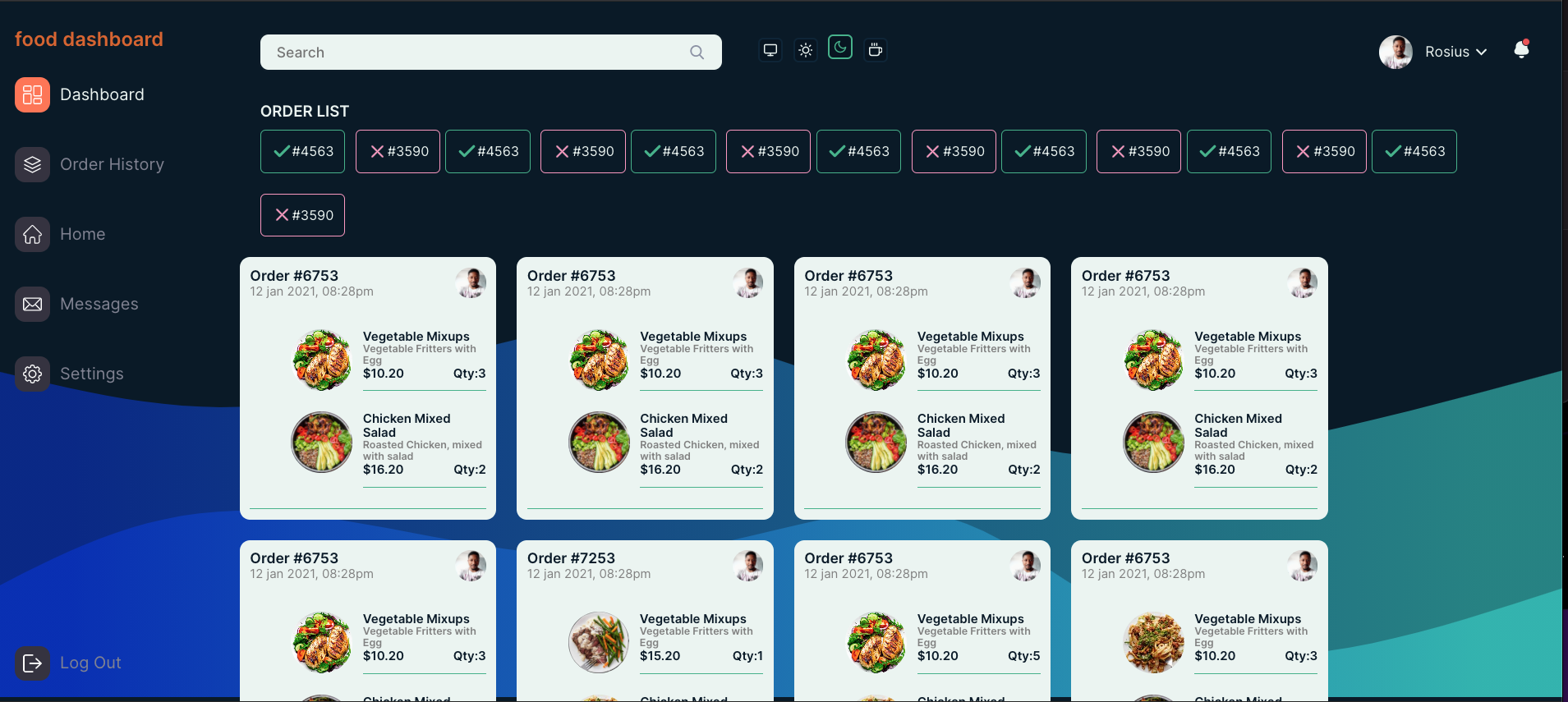Click the food image beside $15.20
This screenshot has height=702, width=1568.
click(x=600, y=642)
